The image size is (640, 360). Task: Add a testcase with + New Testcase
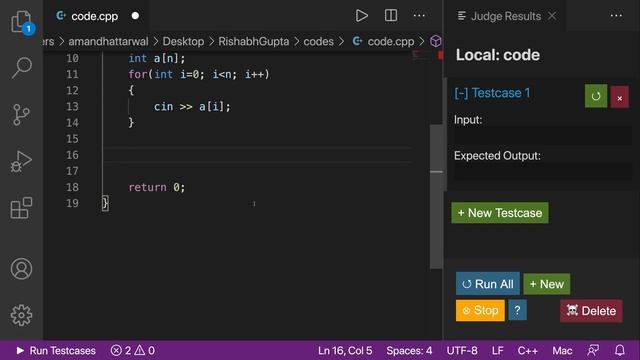500,213
